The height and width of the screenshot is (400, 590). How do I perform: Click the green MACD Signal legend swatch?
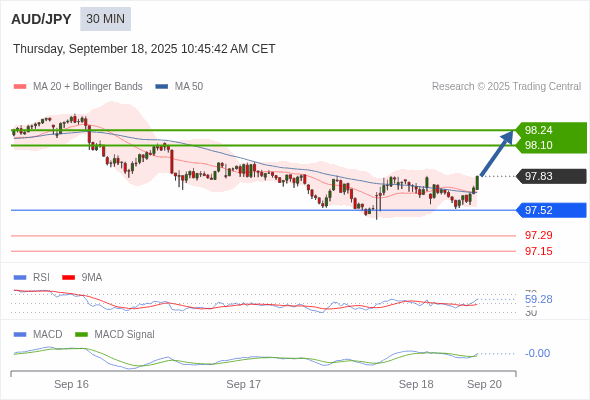click(81, 335)
